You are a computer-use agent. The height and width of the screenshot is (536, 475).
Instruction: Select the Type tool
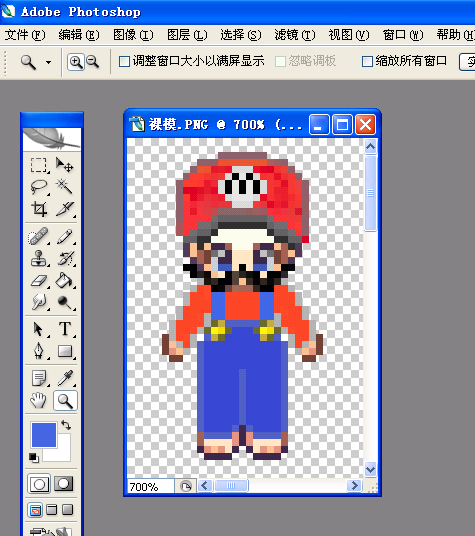click(64, 329)
